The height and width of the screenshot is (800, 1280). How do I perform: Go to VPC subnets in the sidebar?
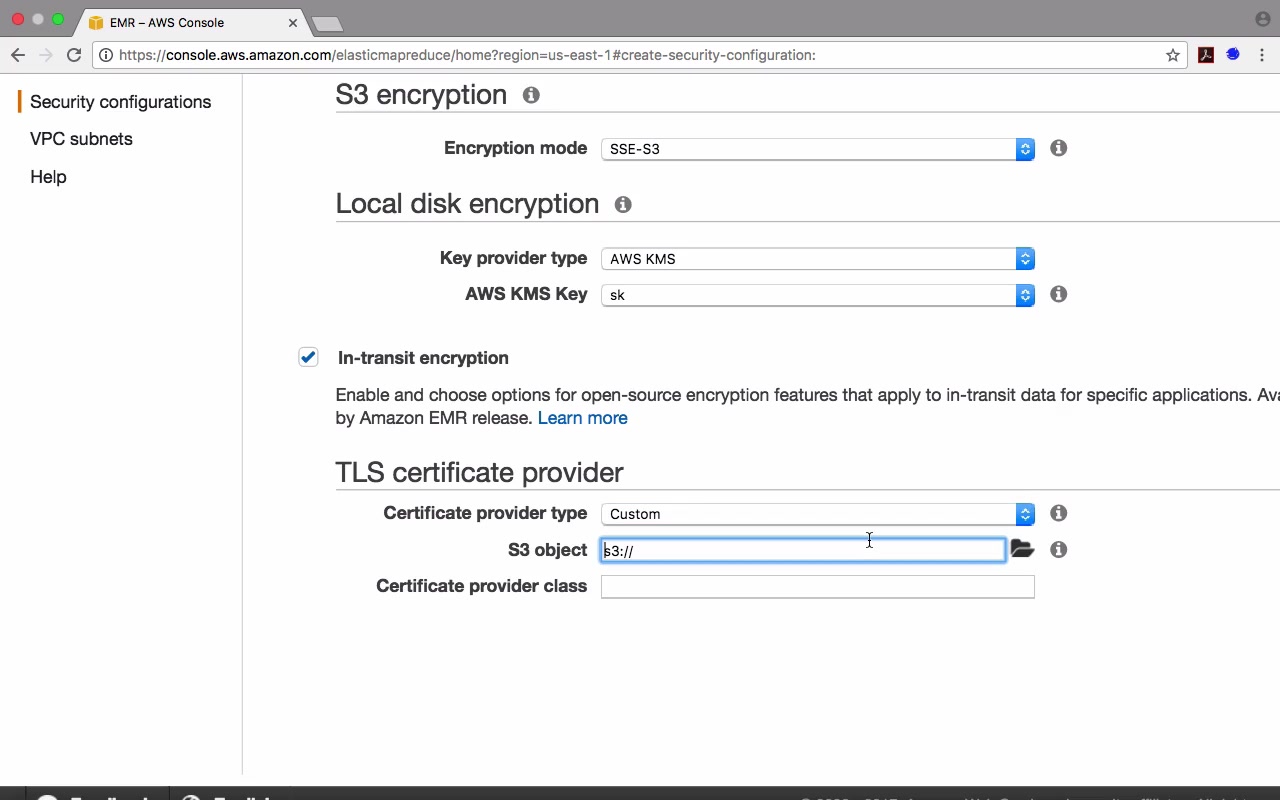(81, 139)
